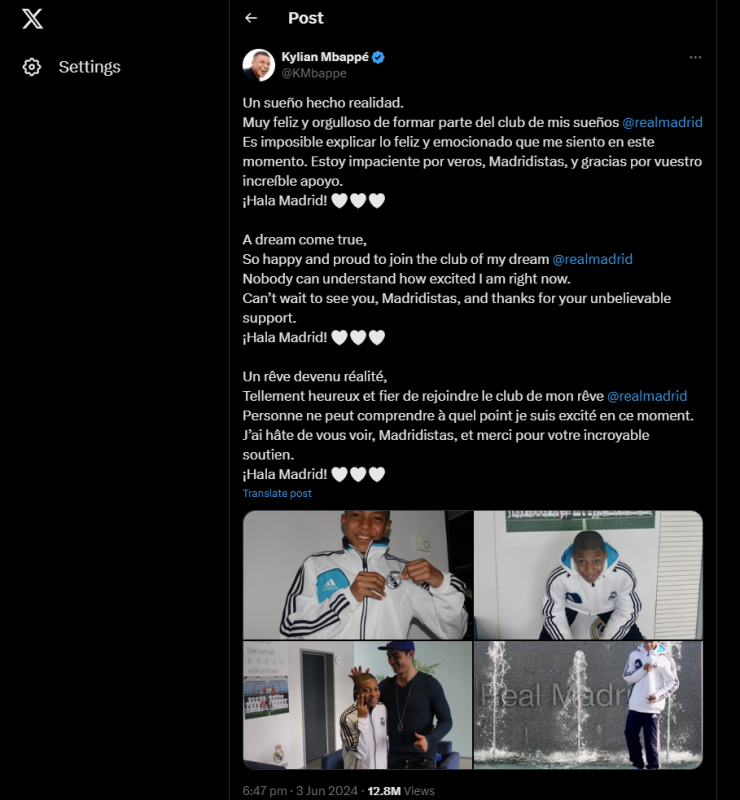This screenshot has width=740, height=800.
Task: Click the Post header title
Action: coord(305,18)
